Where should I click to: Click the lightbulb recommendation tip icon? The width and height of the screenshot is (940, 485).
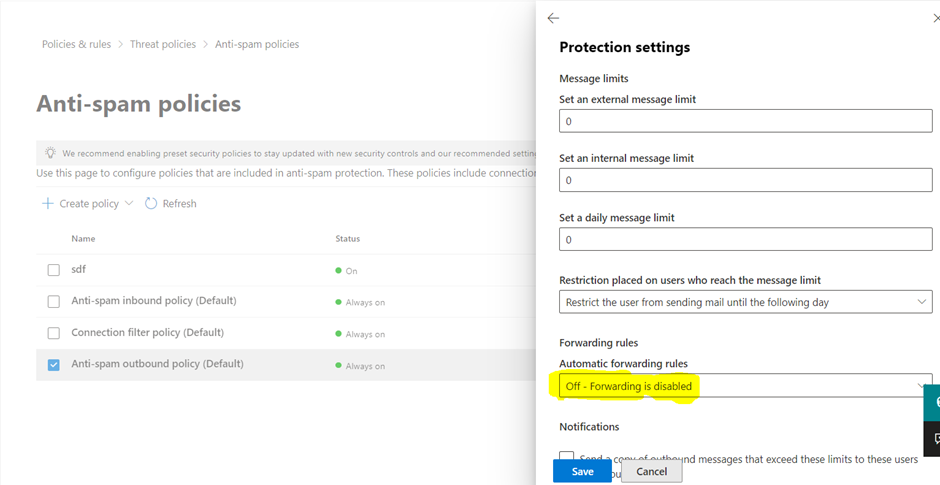click(x=50, y=153)
